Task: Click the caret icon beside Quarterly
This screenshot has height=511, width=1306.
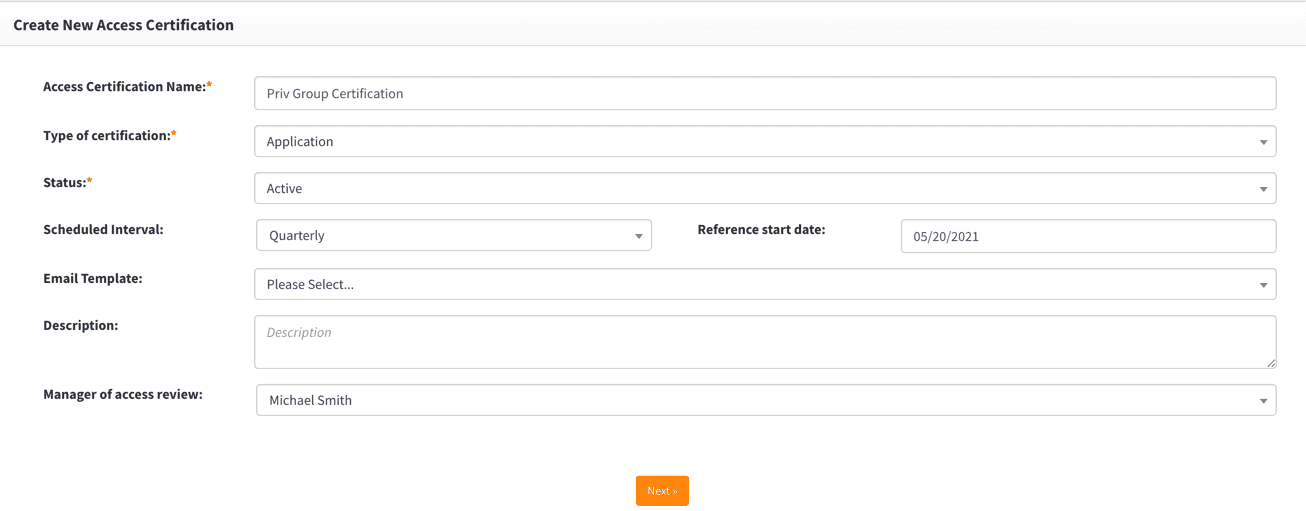Action: point(639,237)
